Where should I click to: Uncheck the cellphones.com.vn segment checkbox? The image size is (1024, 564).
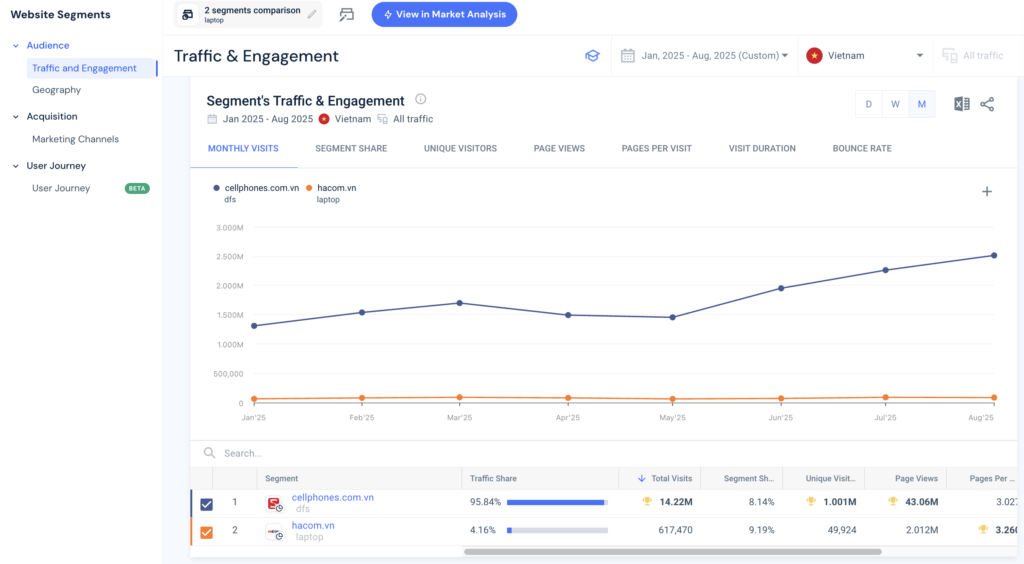[x=206, y=504]
